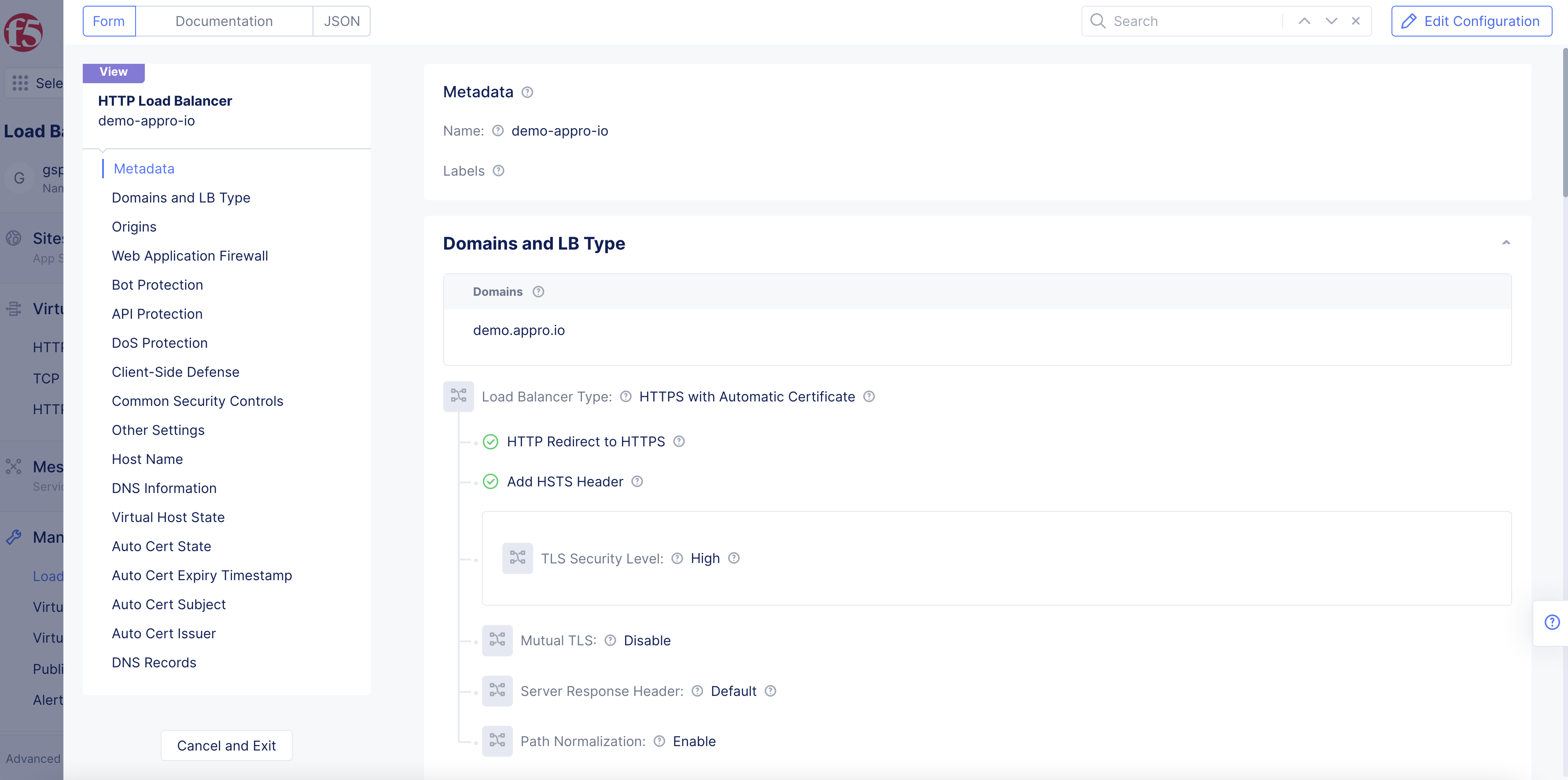Click the Mutual TLS tree icon
This screenshot has width=1568, height=780.
point(497,640)
